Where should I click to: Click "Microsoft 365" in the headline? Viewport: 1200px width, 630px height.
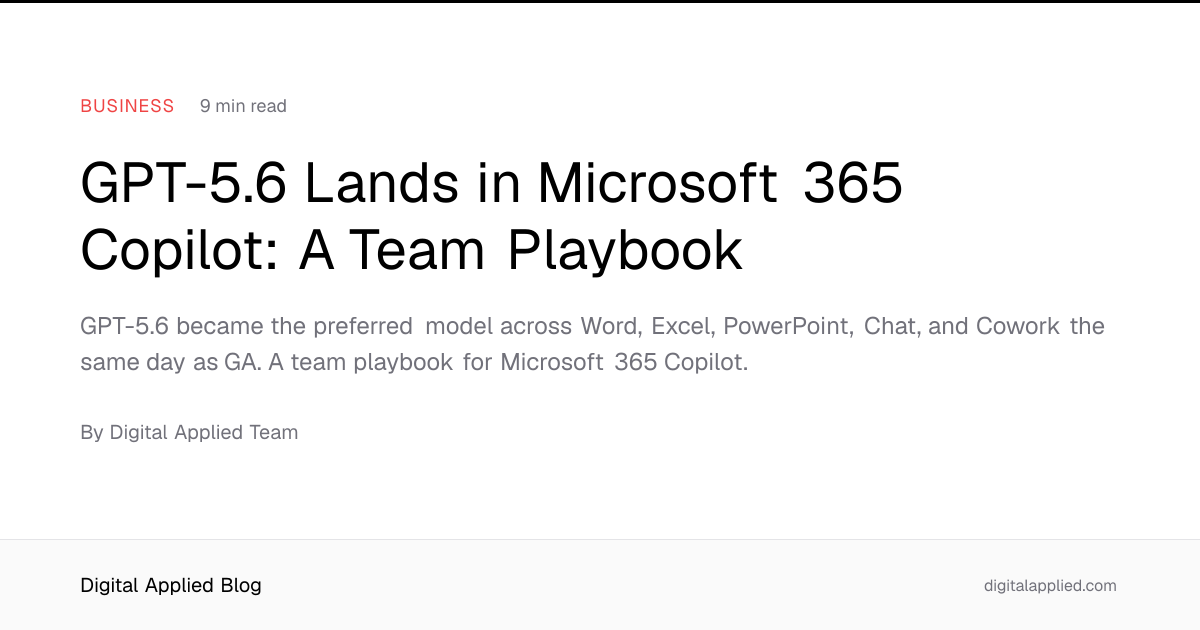[x=719, y=184]
